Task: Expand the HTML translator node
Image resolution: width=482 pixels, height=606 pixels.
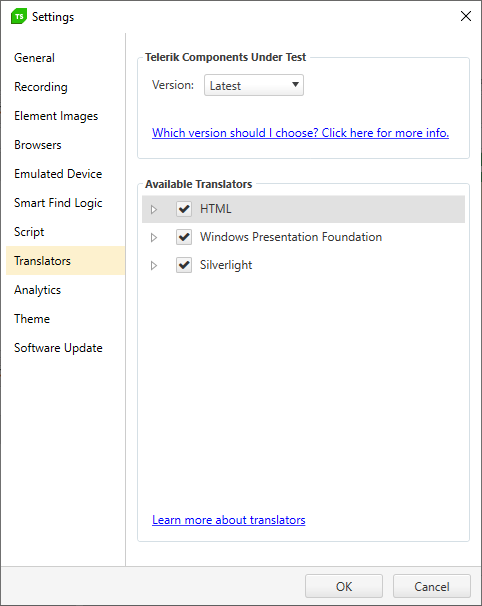Action: (154, 209)
